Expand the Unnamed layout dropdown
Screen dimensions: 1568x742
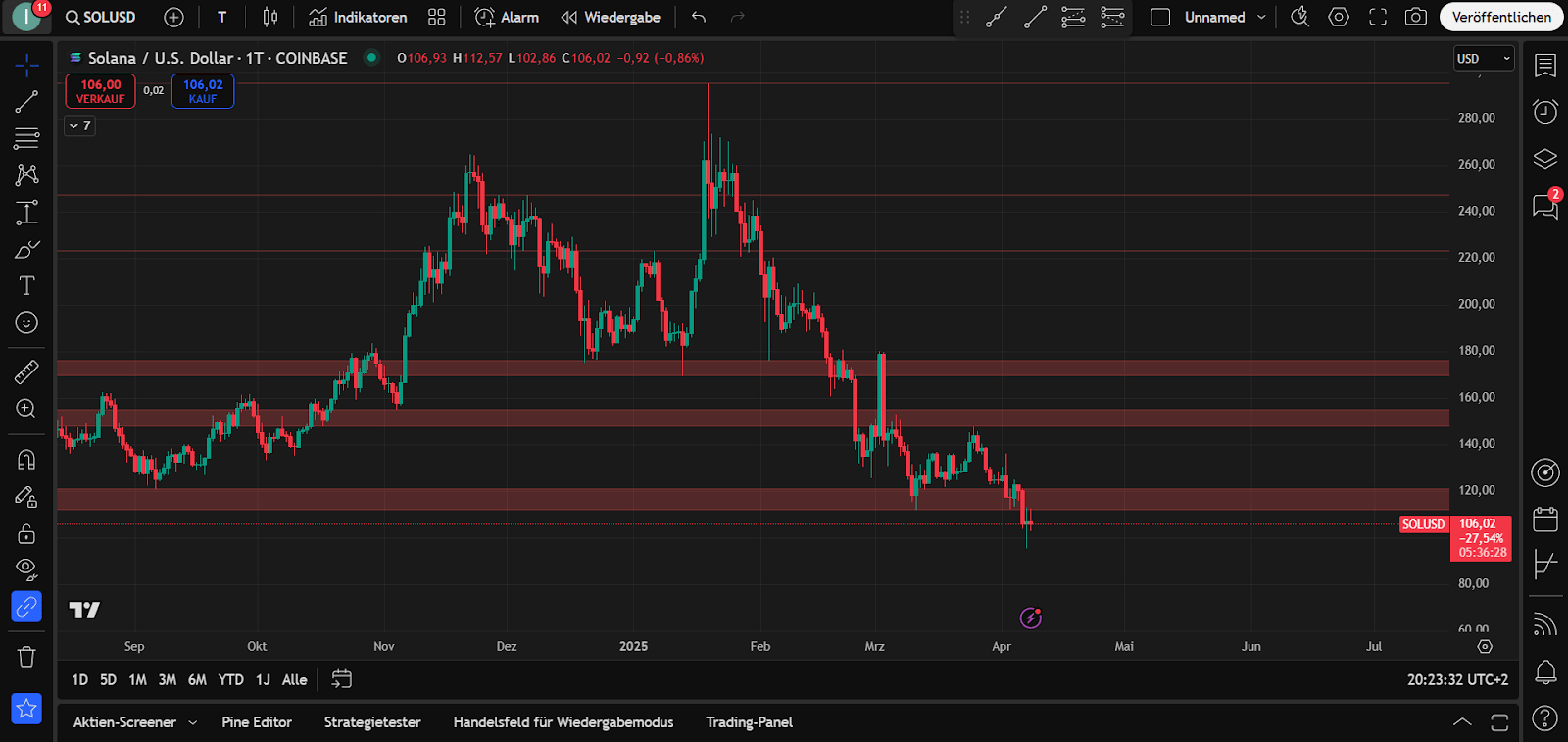[x=1261, y=17]
